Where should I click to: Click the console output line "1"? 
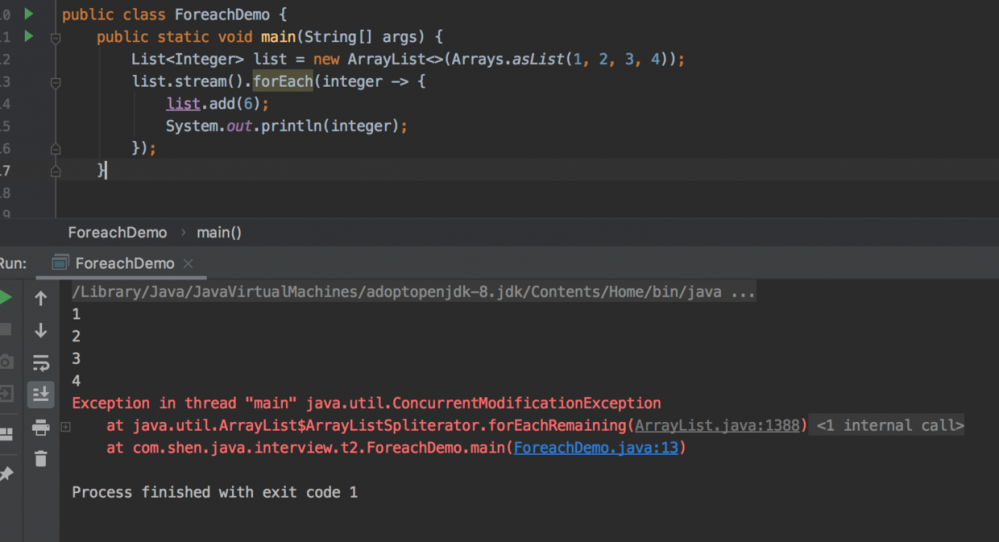point(76,314)
